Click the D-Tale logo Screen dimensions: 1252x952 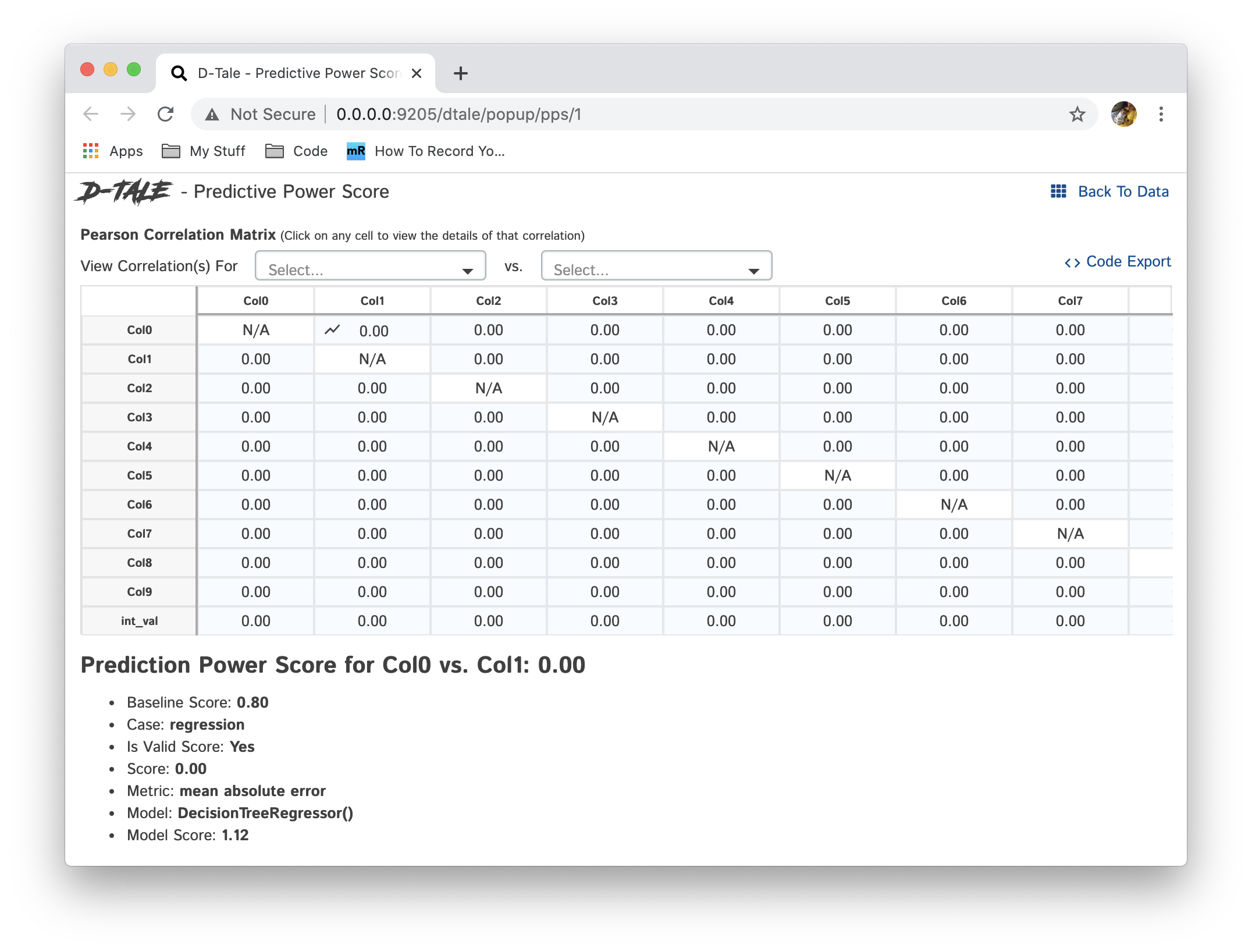point(124,192)
